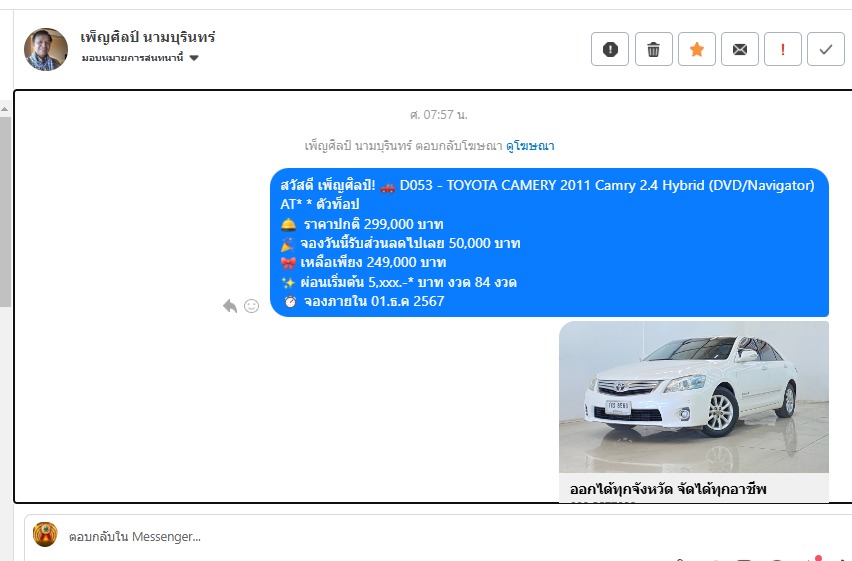Screen dimensions: 852x561
Task: Open the ดูโฆษณา link
Action: click(x=530, y=146)
